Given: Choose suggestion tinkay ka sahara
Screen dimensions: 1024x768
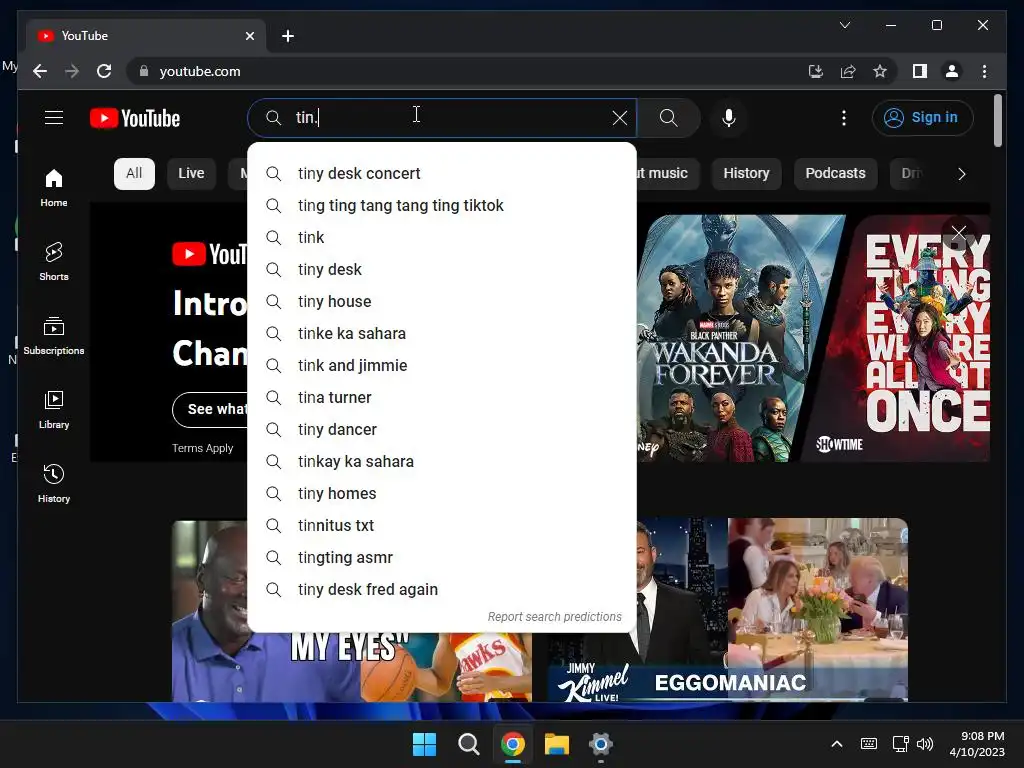Looking at the screenshot, I should click(442, 461).
